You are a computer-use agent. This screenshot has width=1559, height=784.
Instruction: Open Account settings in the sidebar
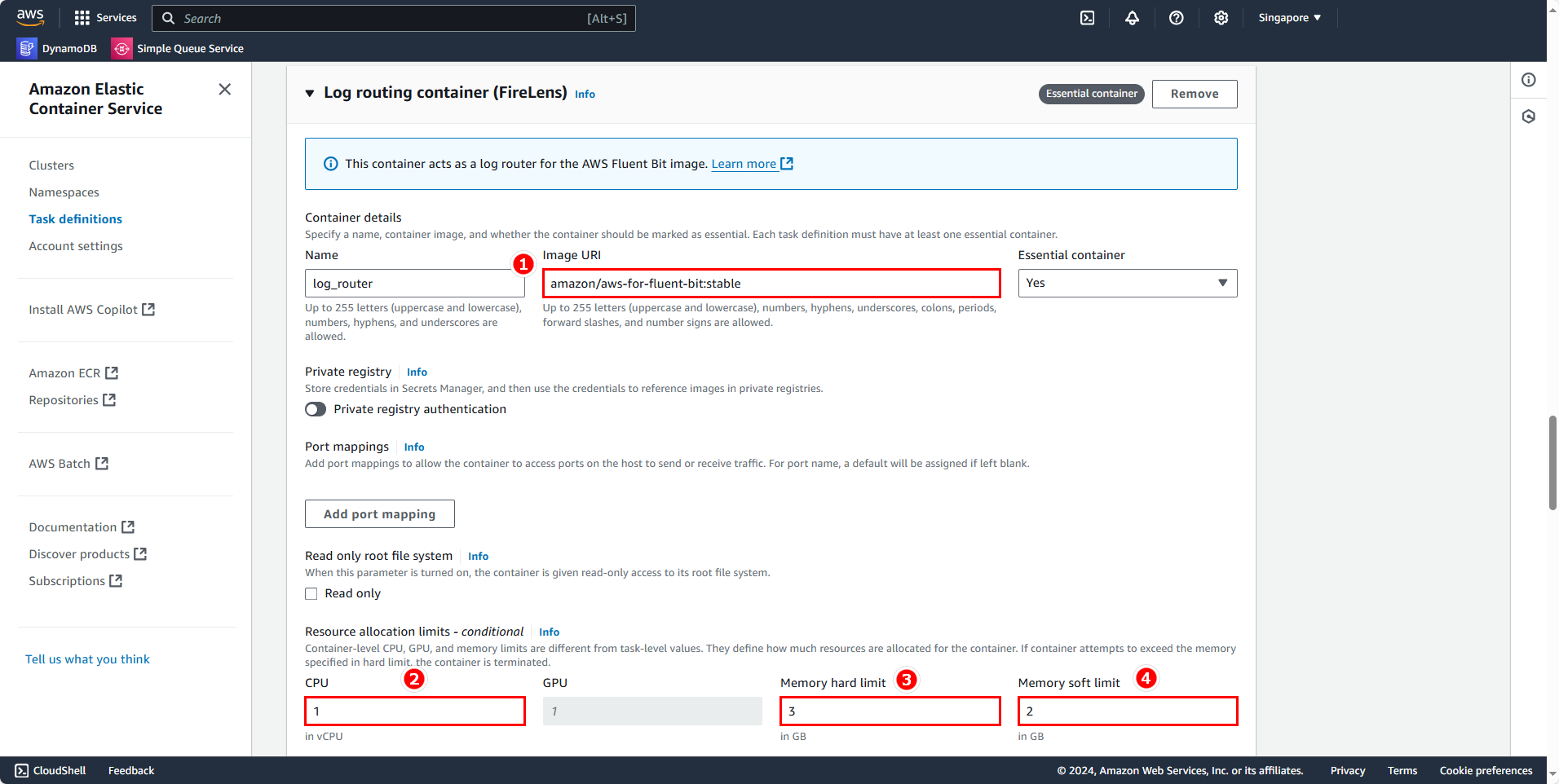pos(76,246)
